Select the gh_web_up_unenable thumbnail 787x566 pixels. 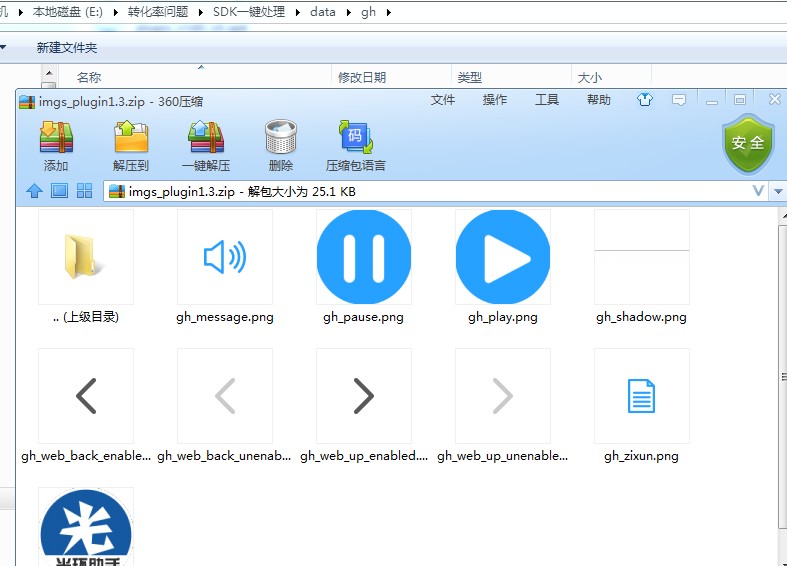pos(503,396)
